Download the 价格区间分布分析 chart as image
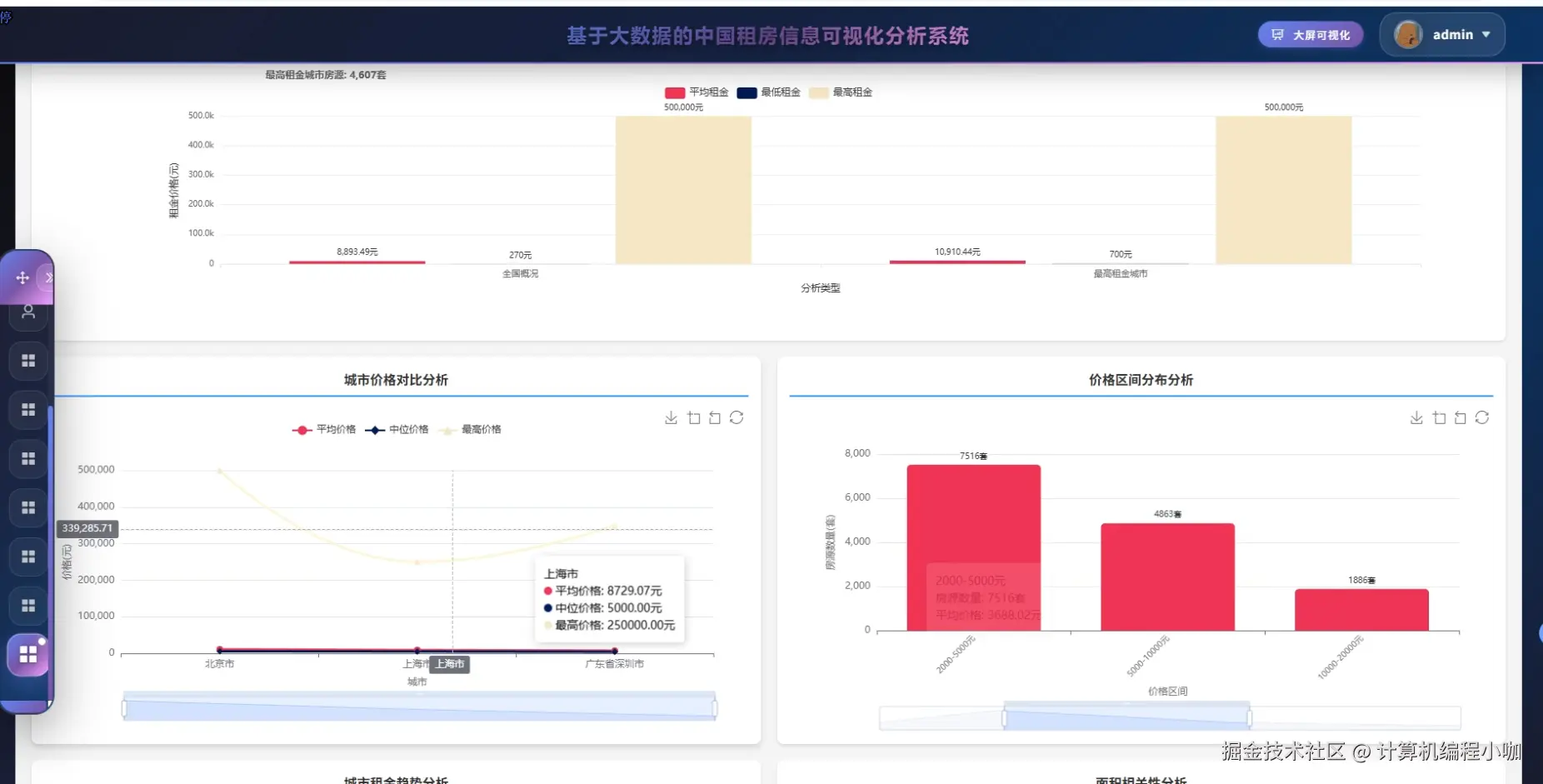The image size is (1543, 784). click(x=1416, y=417)
